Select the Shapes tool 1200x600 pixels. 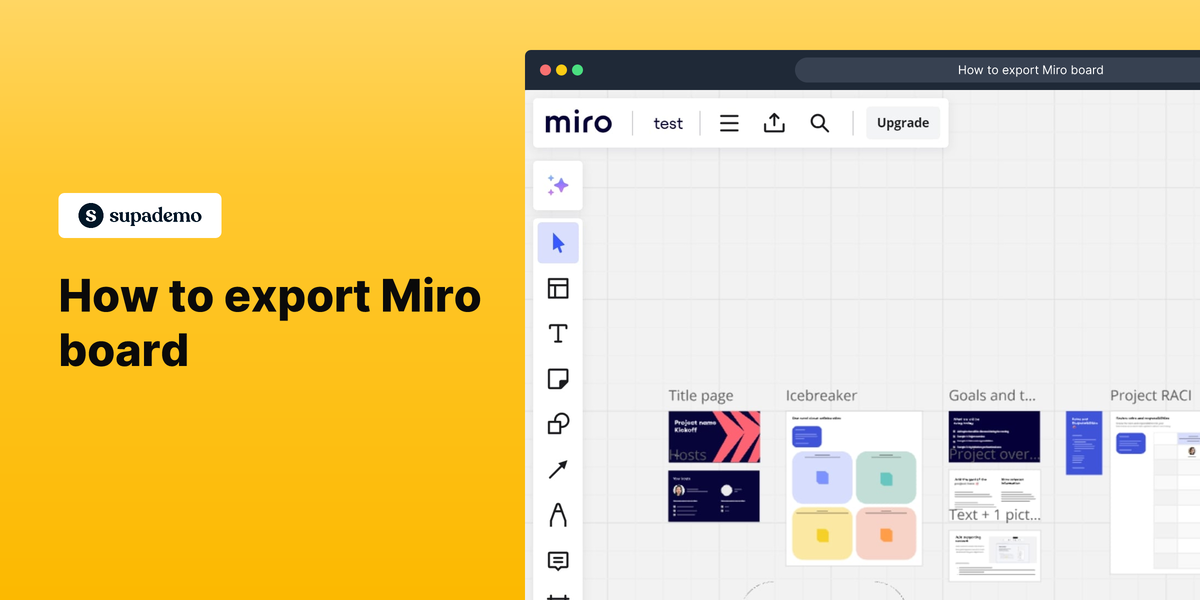click(x=558, y=424)
